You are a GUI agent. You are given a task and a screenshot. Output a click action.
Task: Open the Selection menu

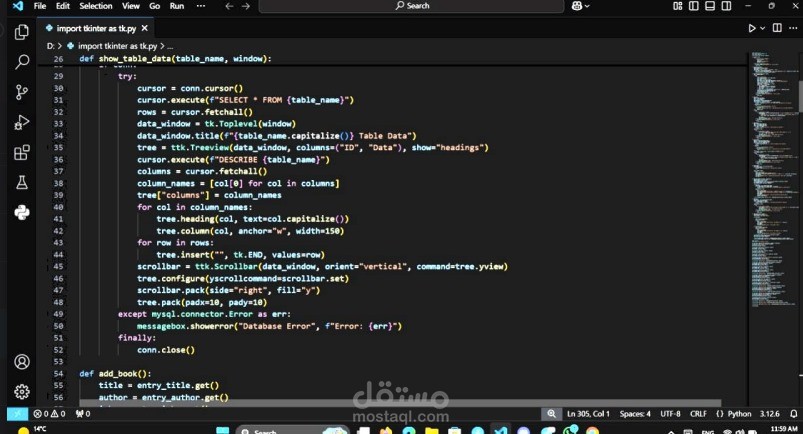96,6
